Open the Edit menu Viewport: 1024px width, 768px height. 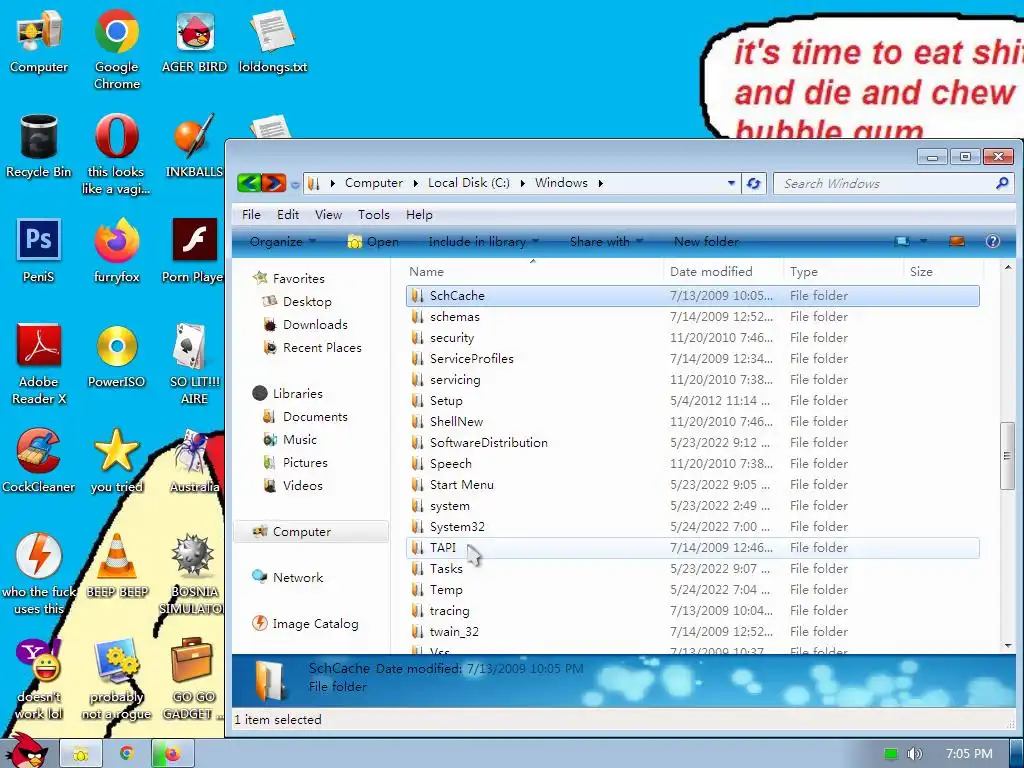(287, 215)
